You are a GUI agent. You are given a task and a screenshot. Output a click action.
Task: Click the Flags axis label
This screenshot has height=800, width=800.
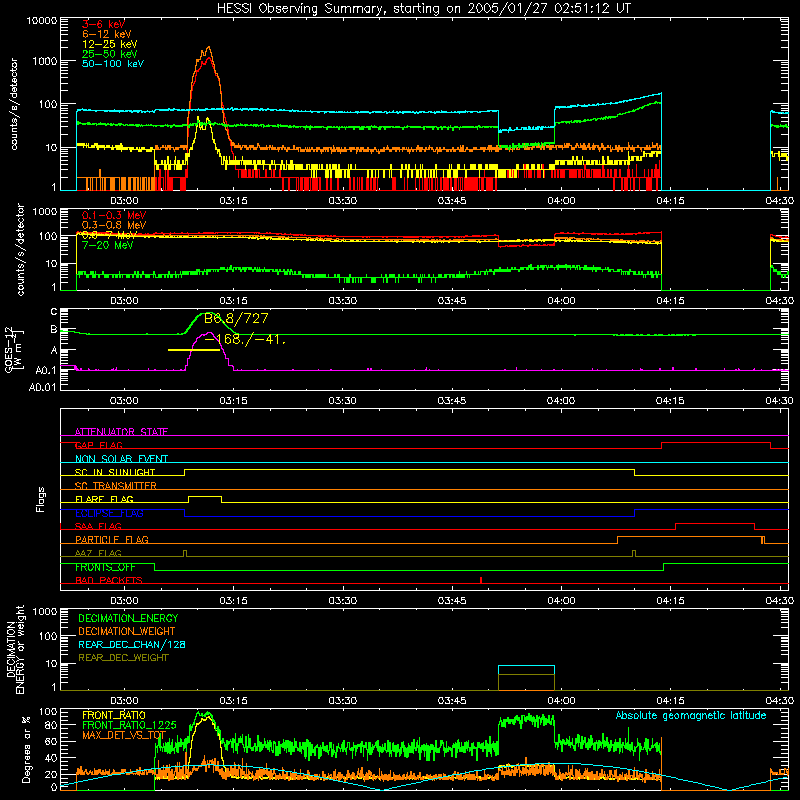pos(41,499)
